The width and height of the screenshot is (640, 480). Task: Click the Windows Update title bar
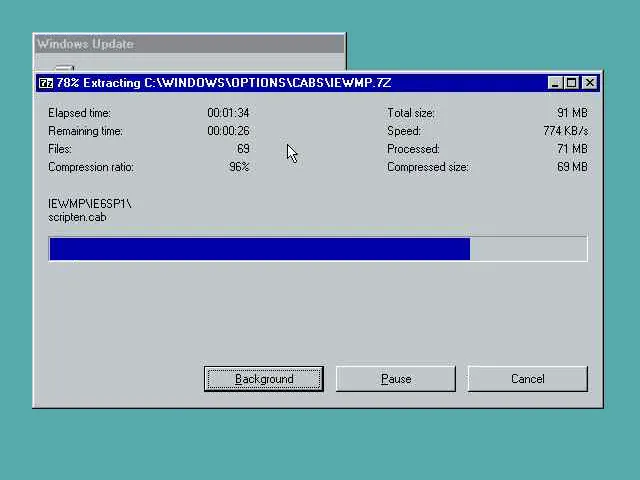(x=189, y=44)
